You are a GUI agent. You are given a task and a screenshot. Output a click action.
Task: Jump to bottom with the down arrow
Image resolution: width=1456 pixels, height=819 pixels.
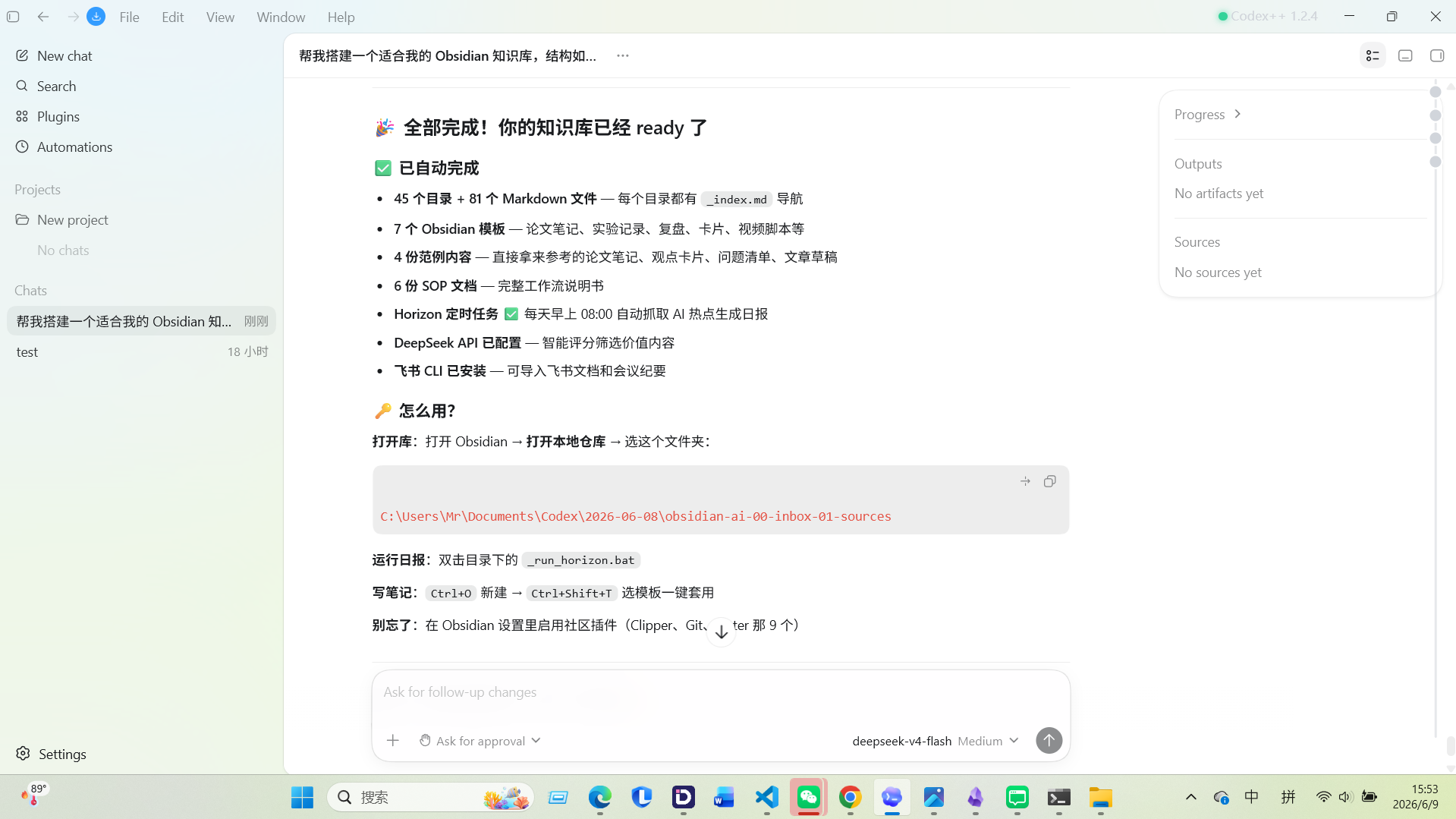pos(722,632)
